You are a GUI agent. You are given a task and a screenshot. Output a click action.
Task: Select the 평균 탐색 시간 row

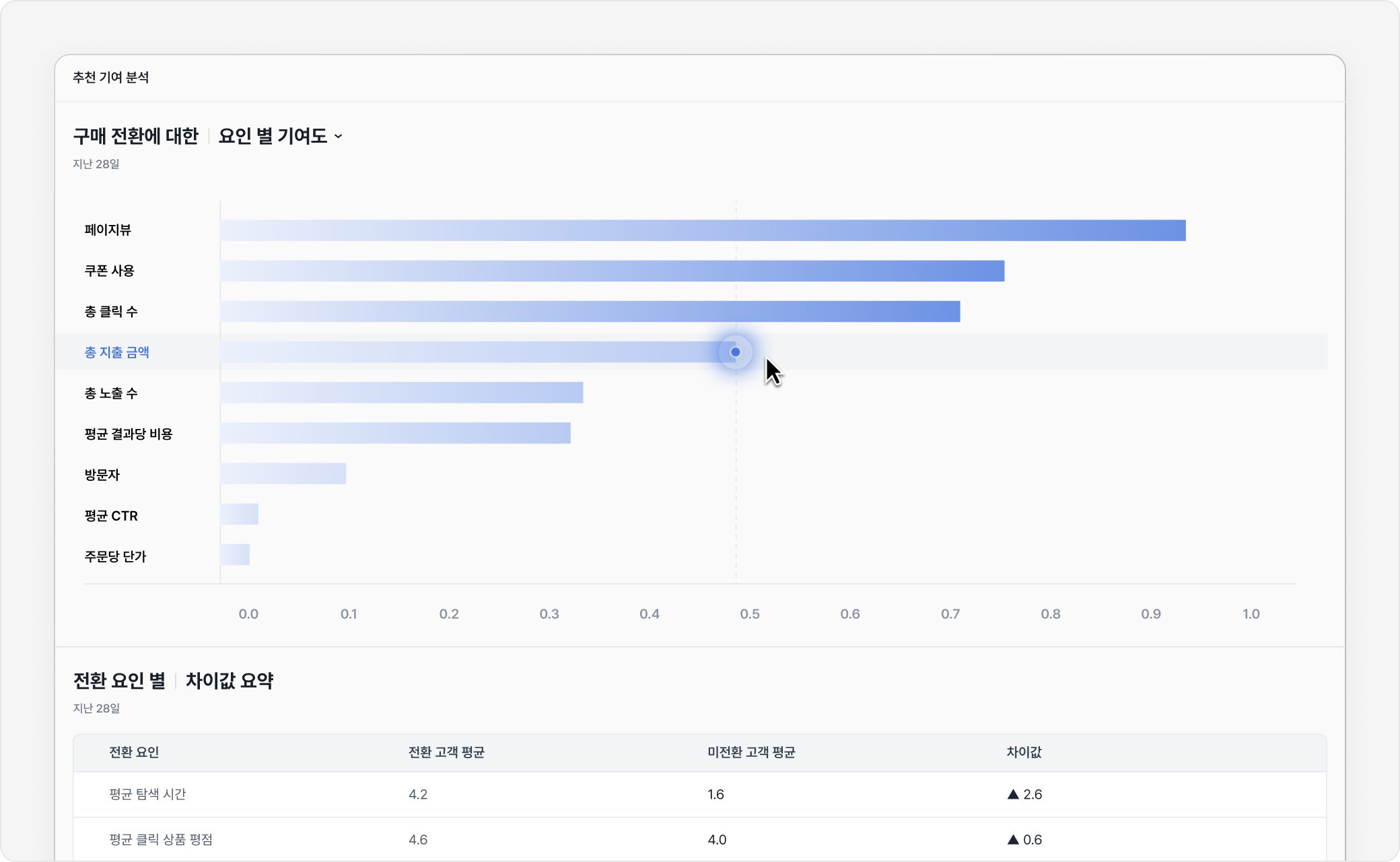(x=700, y=795)
